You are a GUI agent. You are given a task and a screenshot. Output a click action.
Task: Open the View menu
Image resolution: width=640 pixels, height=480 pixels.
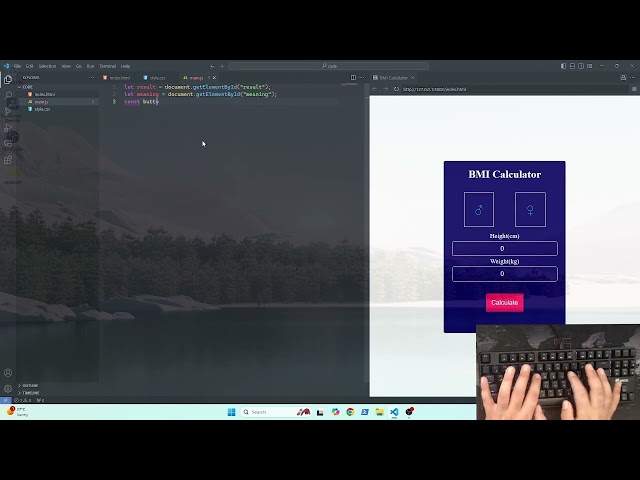(66, 66)
